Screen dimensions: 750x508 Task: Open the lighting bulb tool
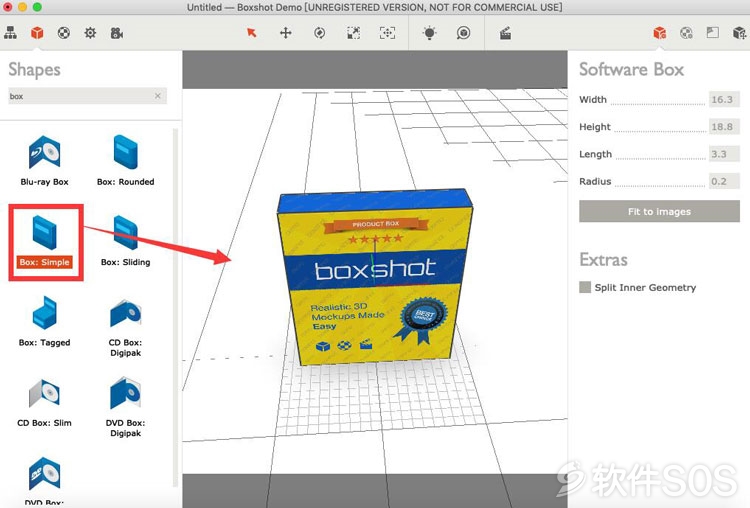[430, 33]
